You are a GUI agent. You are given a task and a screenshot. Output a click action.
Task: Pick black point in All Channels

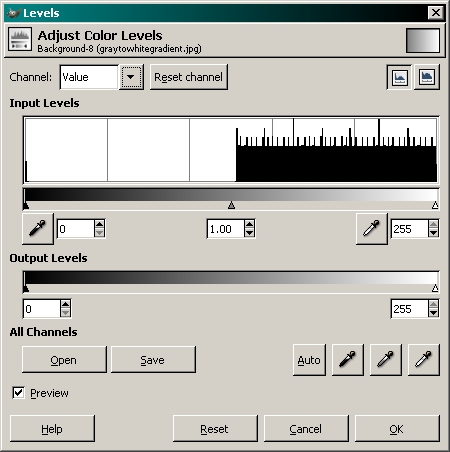(348, 360)
